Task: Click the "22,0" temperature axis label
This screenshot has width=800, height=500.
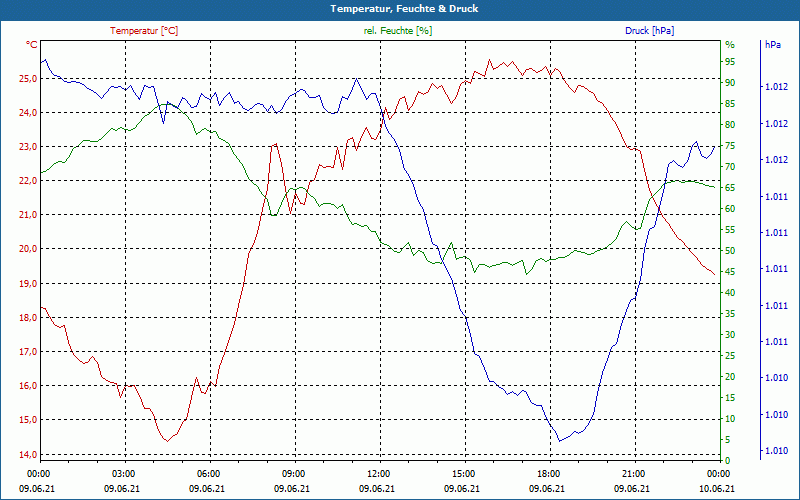Action: (29, 181)
